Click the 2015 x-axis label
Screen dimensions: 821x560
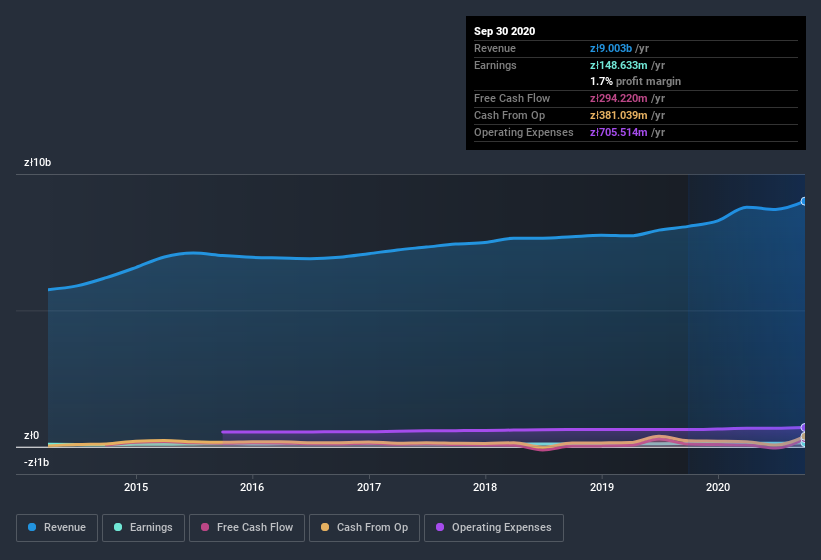click(x=136, y=487)
